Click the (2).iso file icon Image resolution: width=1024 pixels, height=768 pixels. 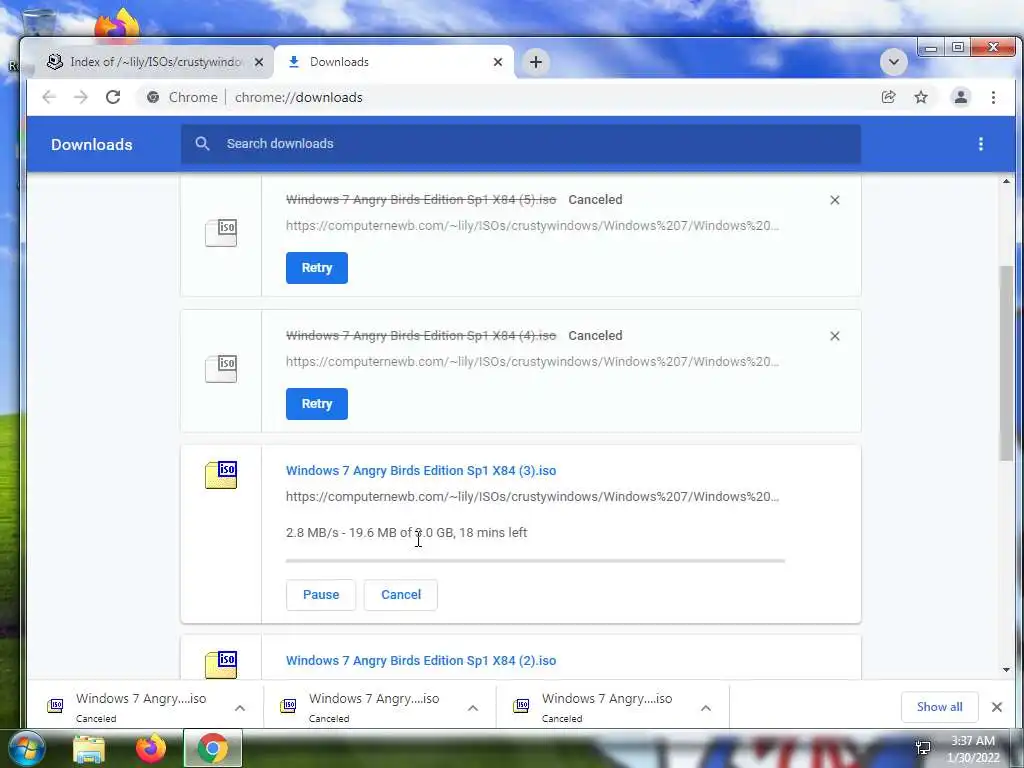coord(221,664)
